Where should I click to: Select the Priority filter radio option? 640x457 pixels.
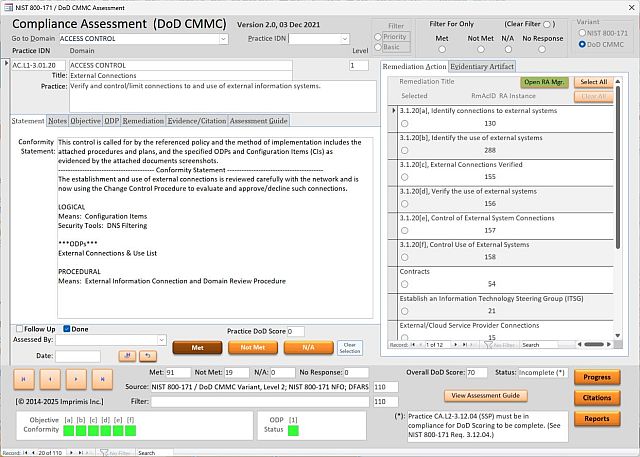[x=378, y=37]
